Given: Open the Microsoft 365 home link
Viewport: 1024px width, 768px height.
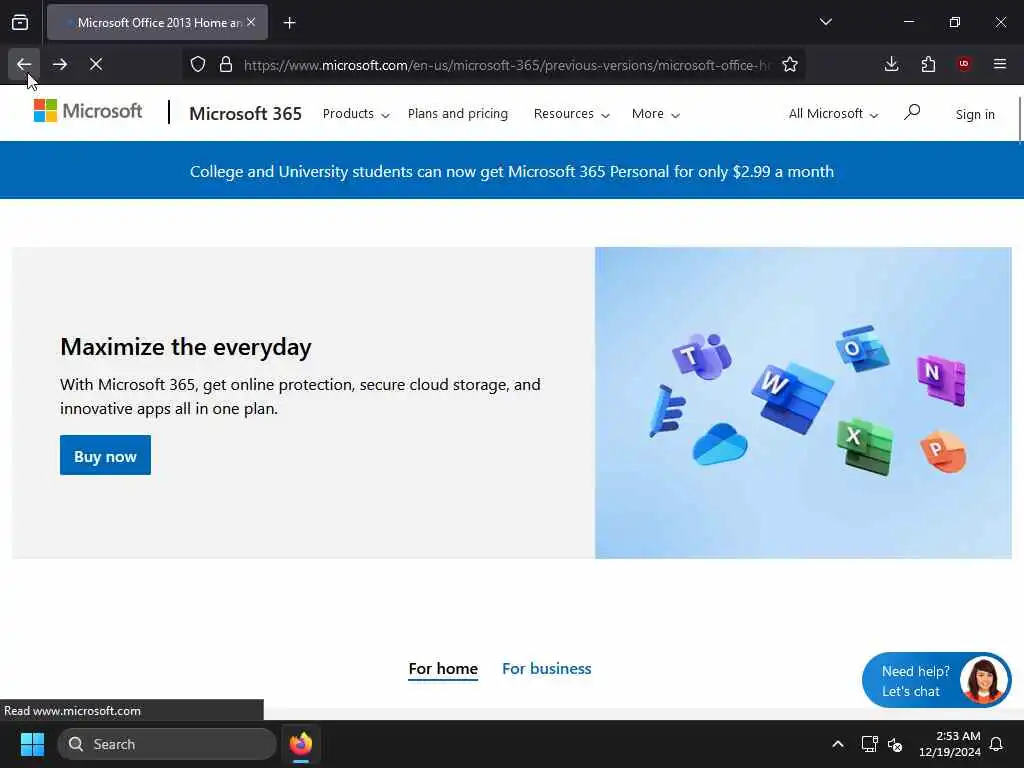Looking at the screenshot, I should [245, 114].
